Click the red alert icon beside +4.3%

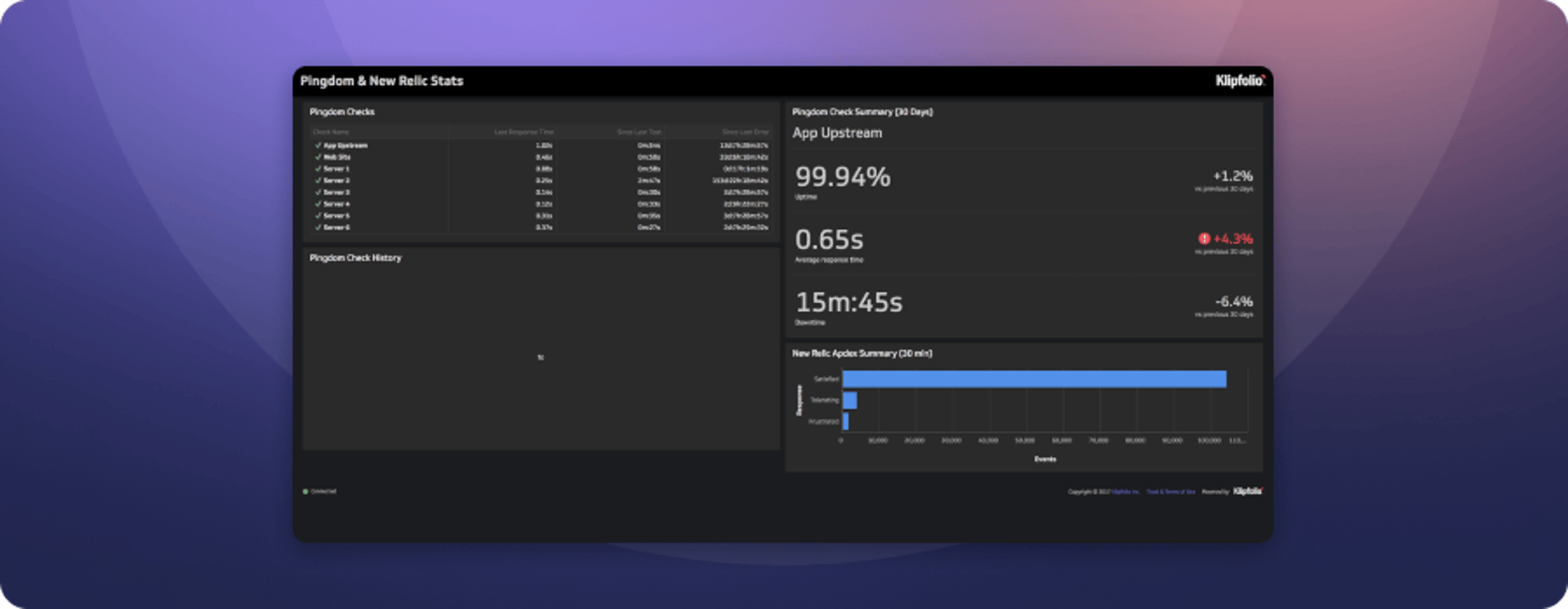click(x=1204, y=238)
